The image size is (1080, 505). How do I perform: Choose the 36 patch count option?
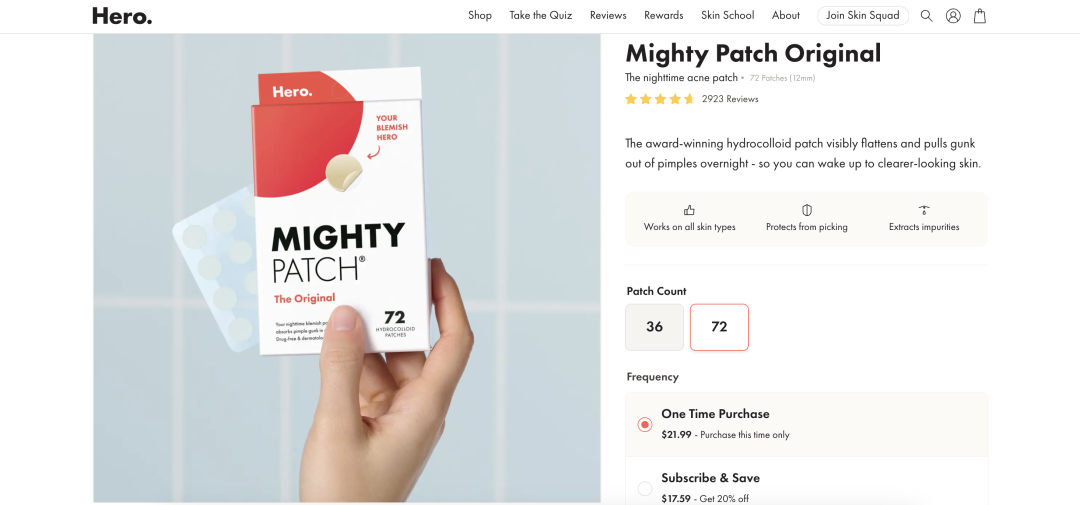click(x=654, y=327)
